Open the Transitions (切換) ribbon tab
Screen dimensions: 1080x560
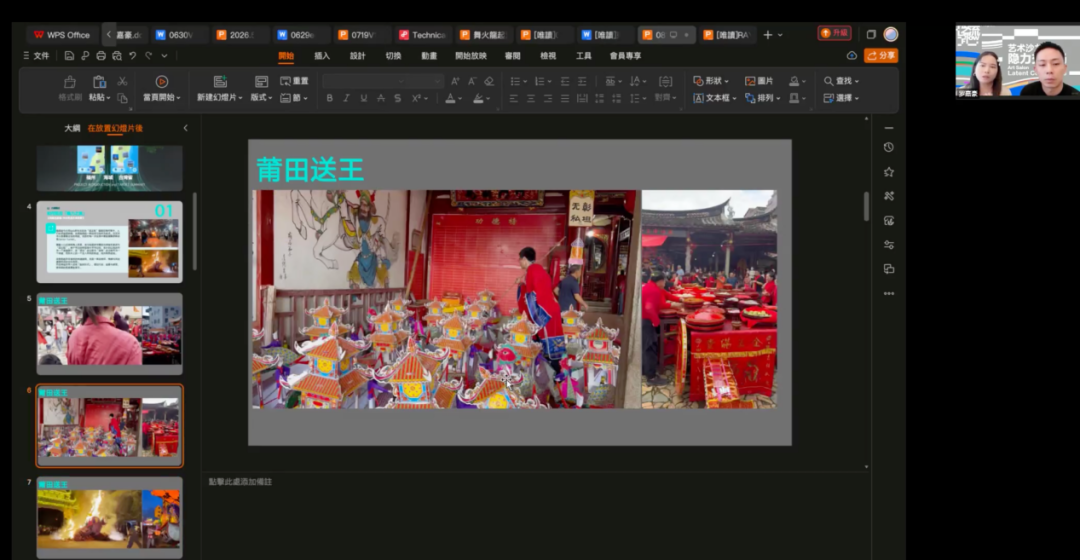(x=393, y=56)
